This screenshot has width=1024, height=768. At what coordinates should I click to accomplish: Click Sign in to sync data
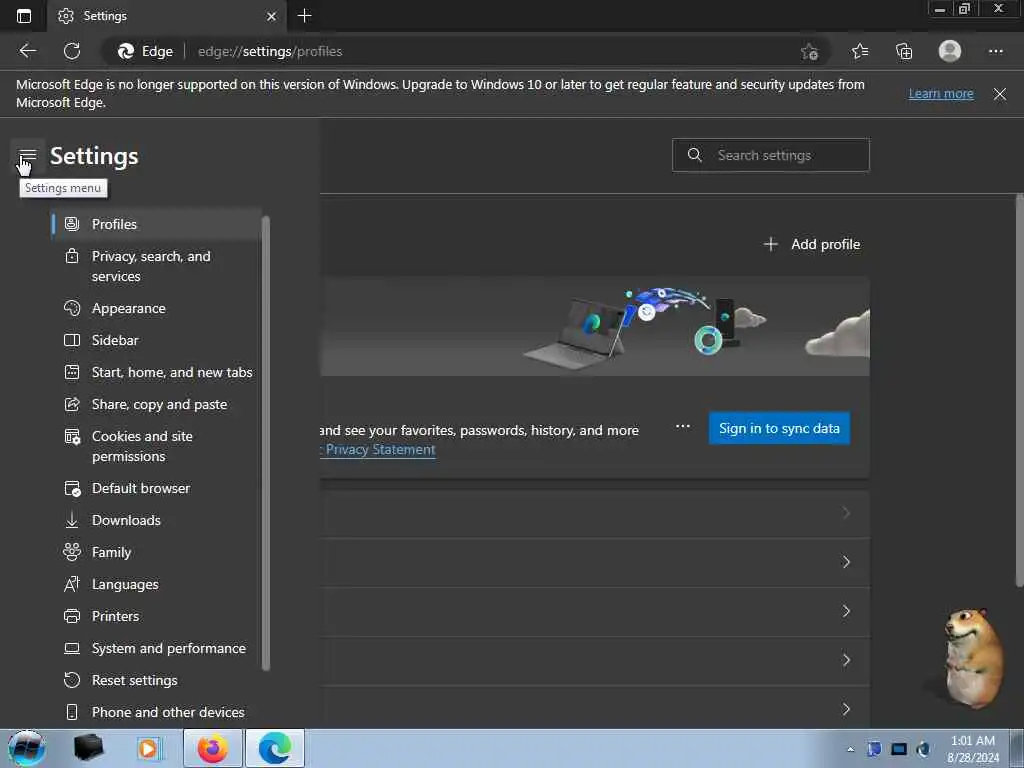pos(779,428)
